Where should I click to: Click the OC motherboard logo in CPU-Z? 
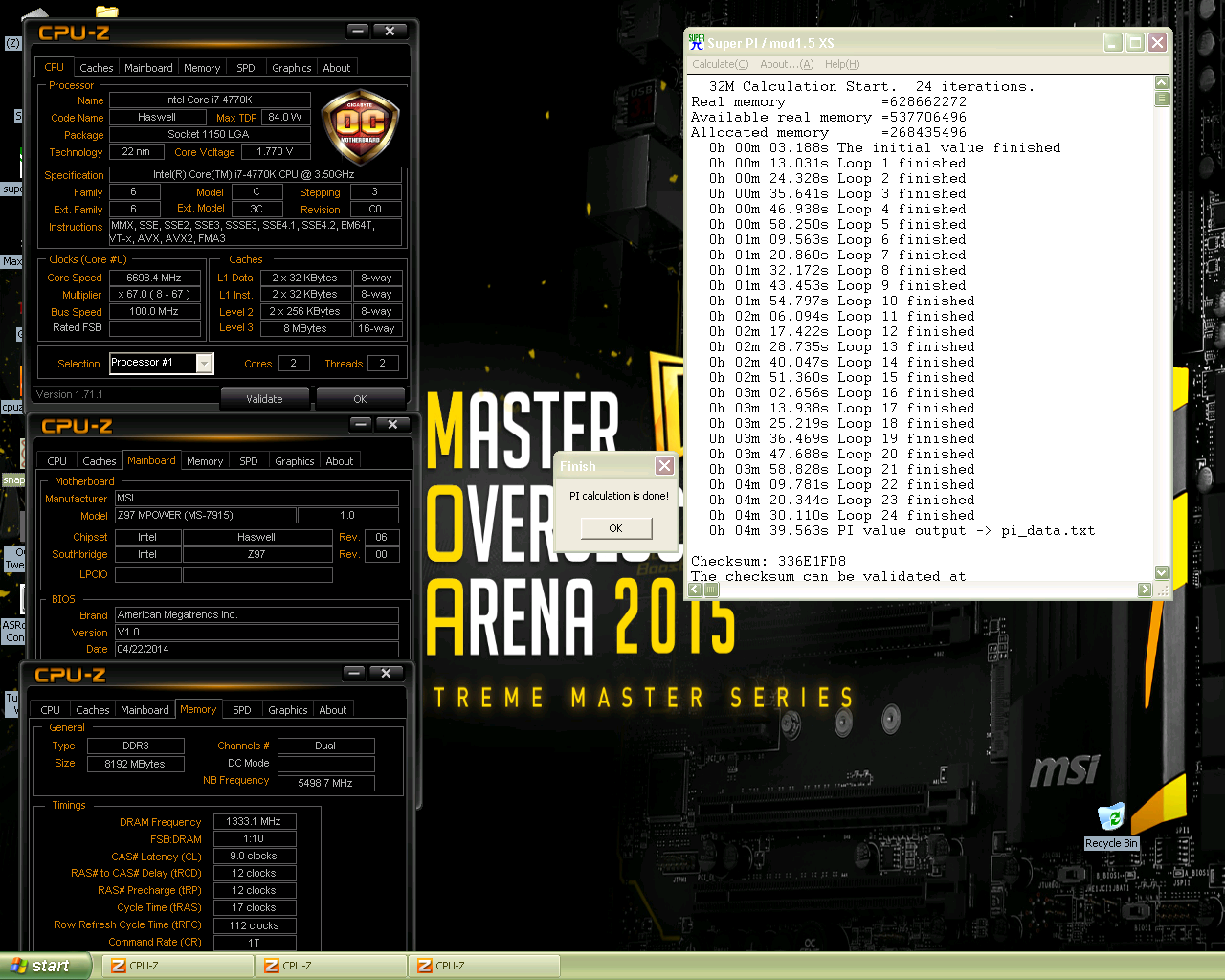pyautogui.click(x=360, y=126)
